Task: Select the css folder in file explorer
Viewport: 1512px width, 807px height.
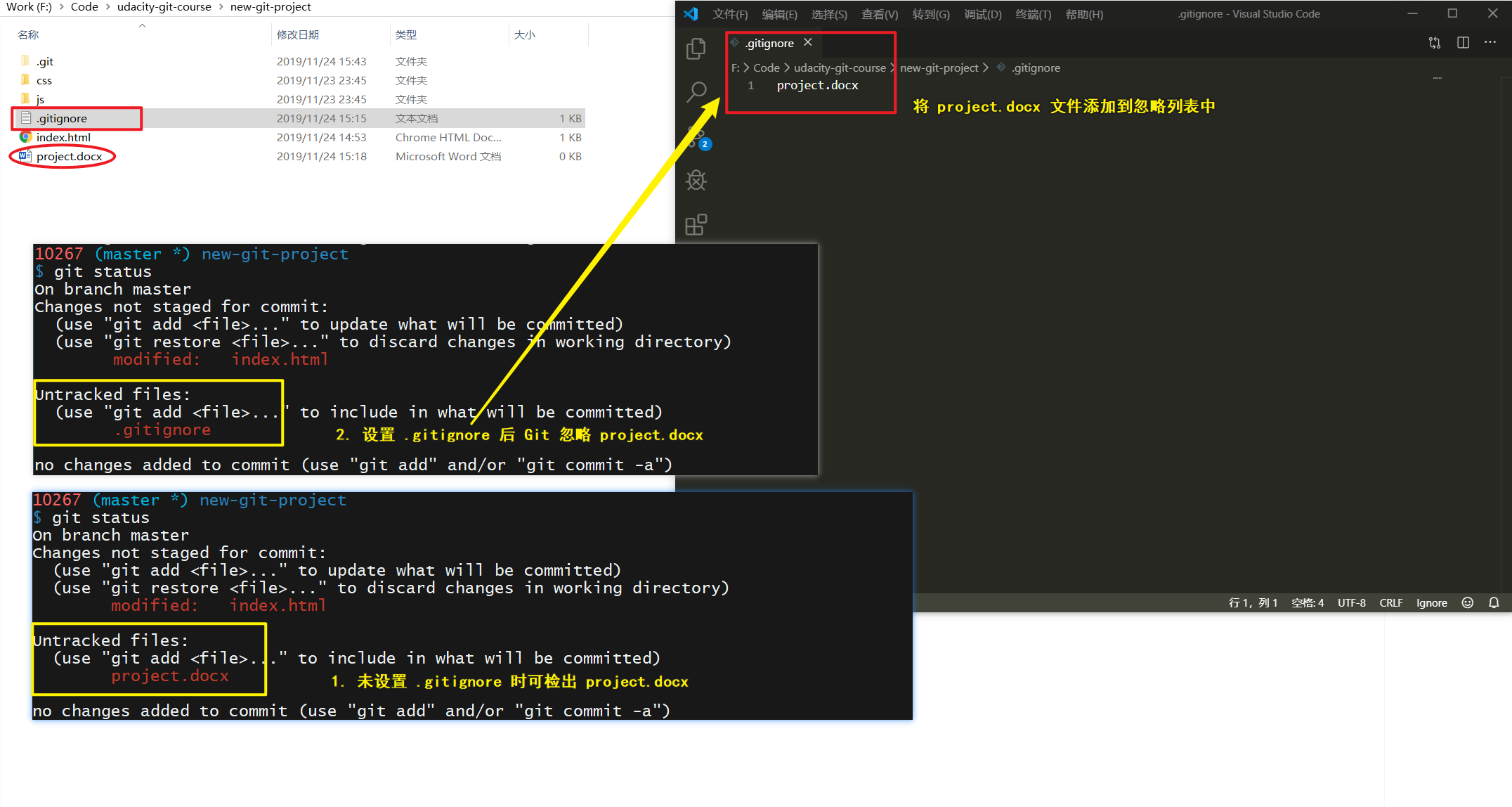Action: pos(44,80)
